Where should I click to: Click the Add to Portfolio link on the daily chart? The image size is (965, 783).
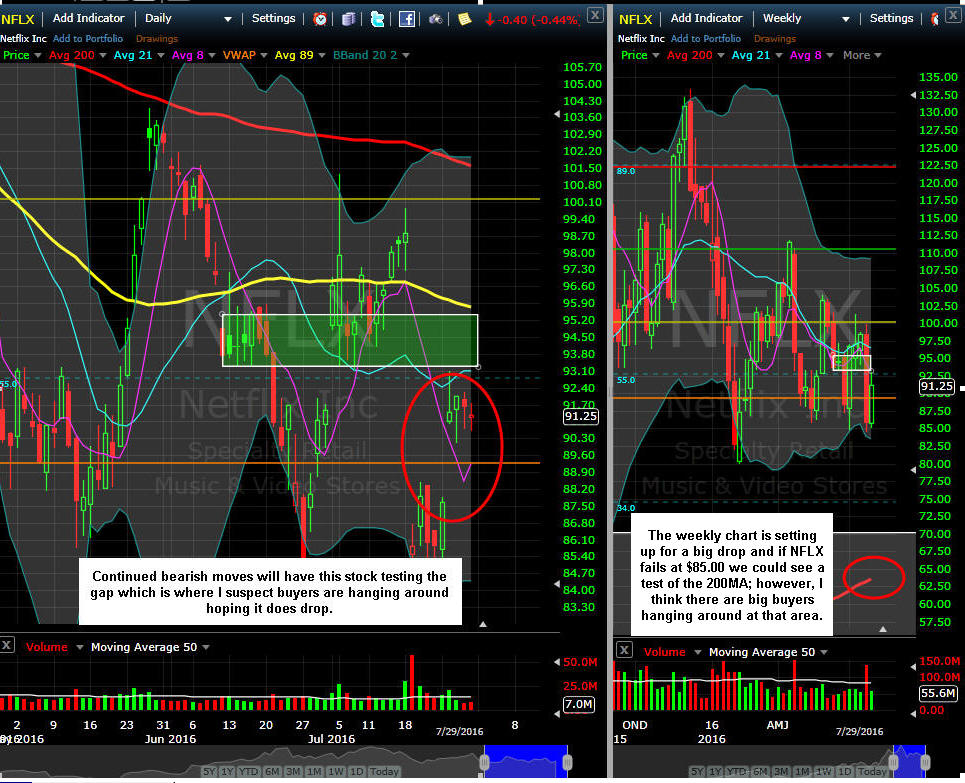pos(88,38)
